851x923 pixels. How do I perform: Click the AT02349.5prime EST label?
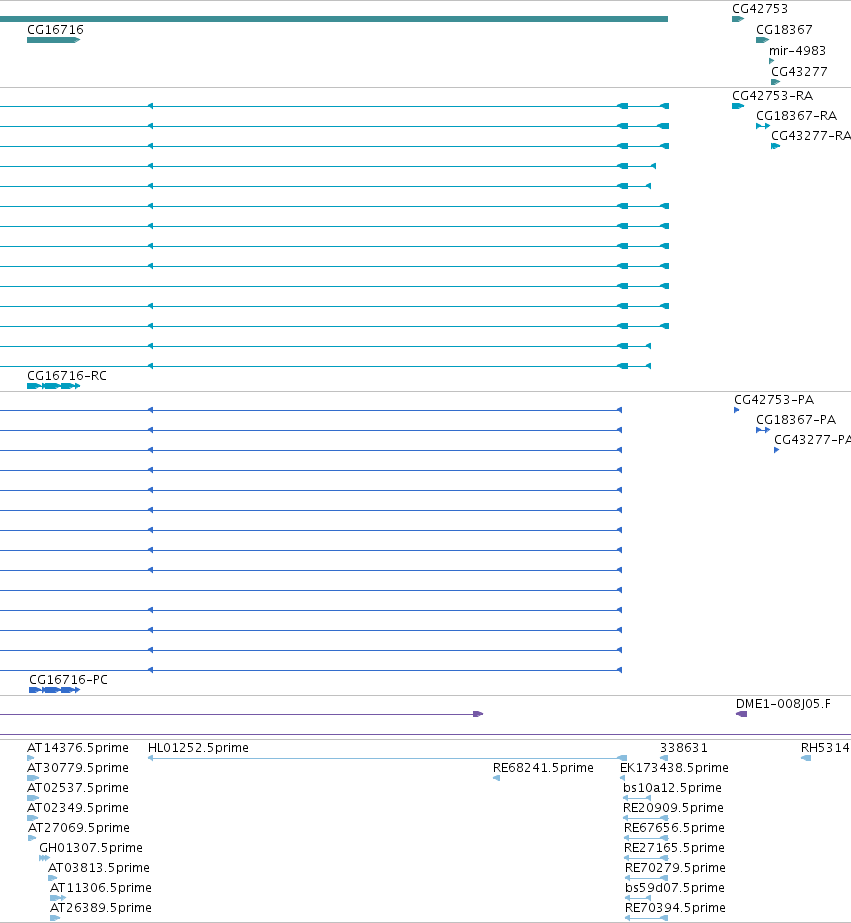coord(78,808)
